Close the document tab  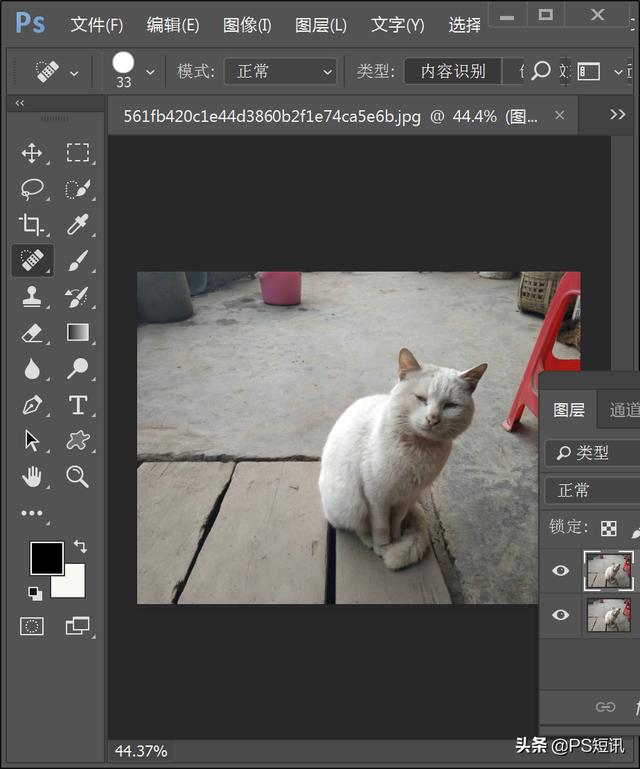(x=560, y=115)
